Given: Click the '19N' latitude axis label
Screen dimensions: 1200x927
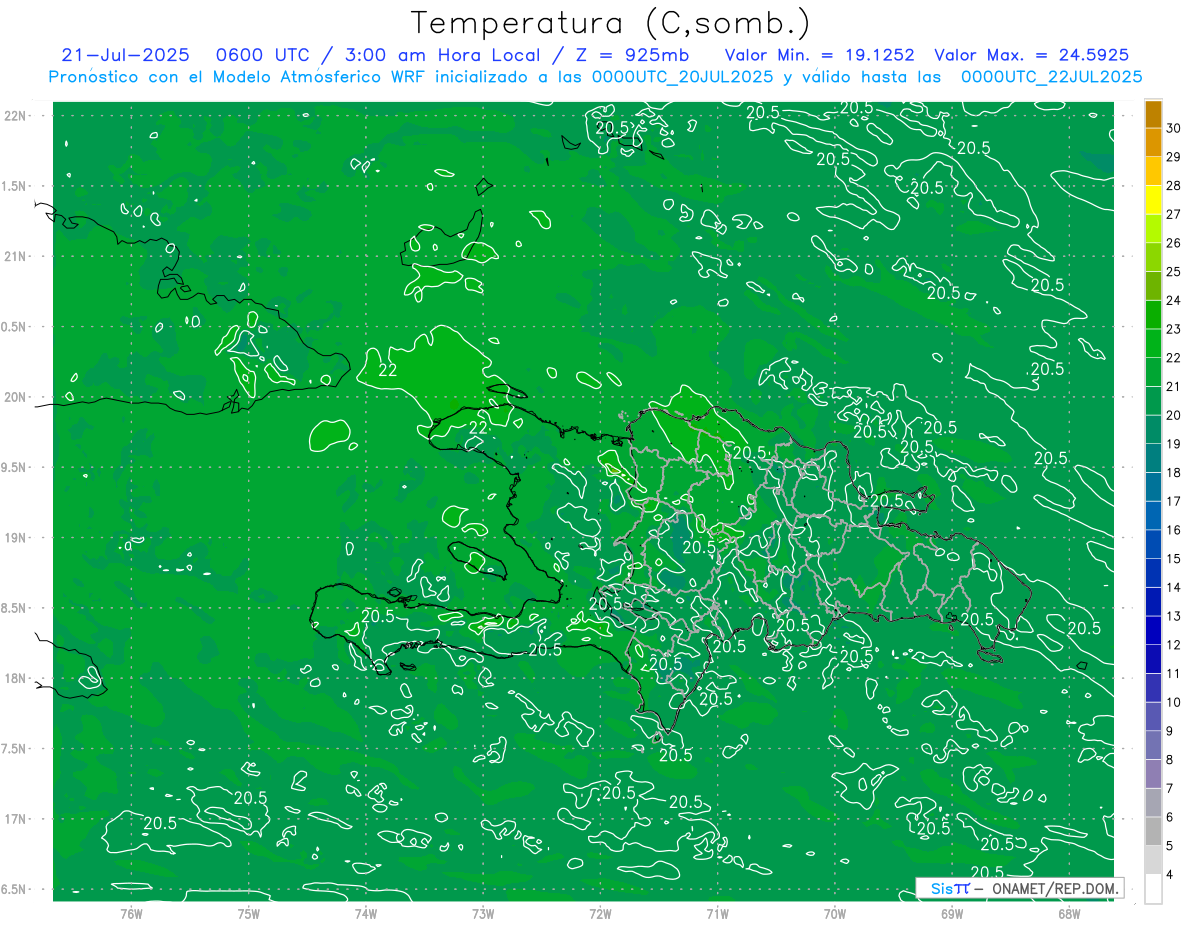Looking at the screenshot, I should pyautogui.click(x=17, y=537).
